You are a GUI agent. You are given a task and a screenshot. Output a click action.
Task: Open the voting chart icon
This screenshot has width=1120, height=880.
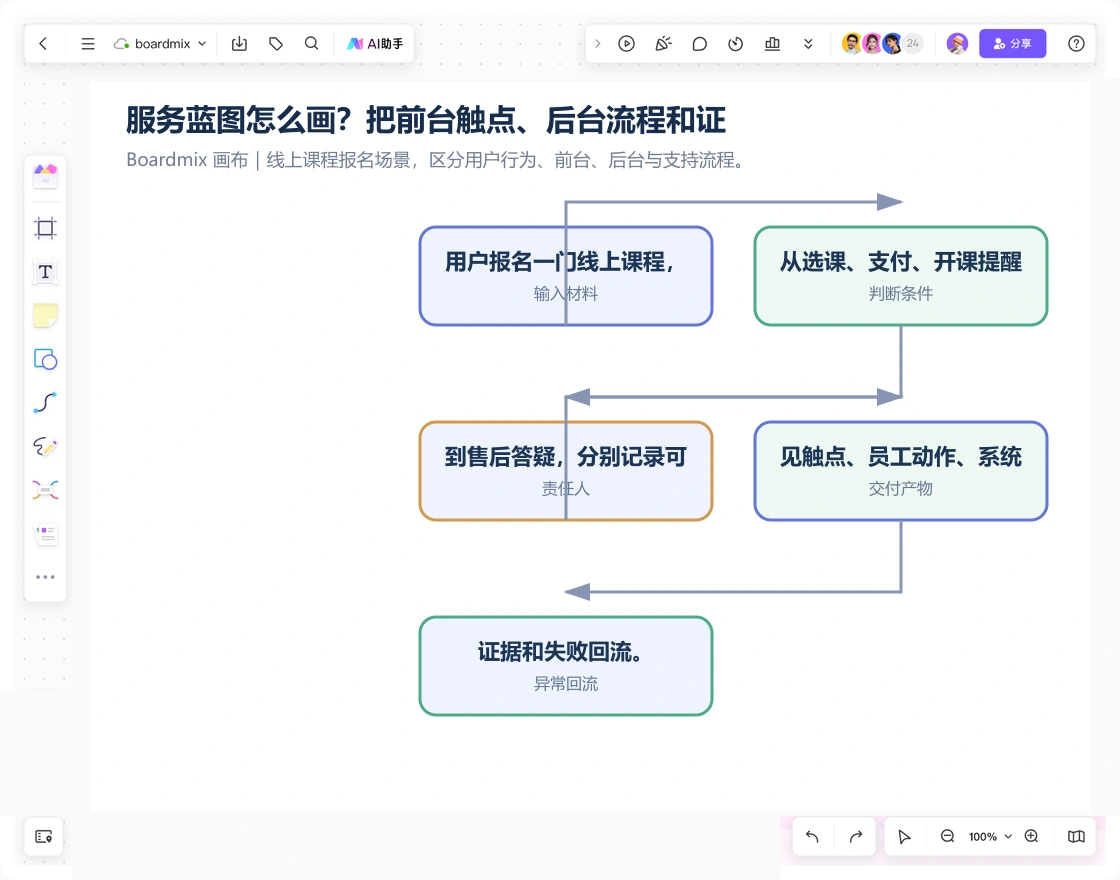tap(772, 44)
